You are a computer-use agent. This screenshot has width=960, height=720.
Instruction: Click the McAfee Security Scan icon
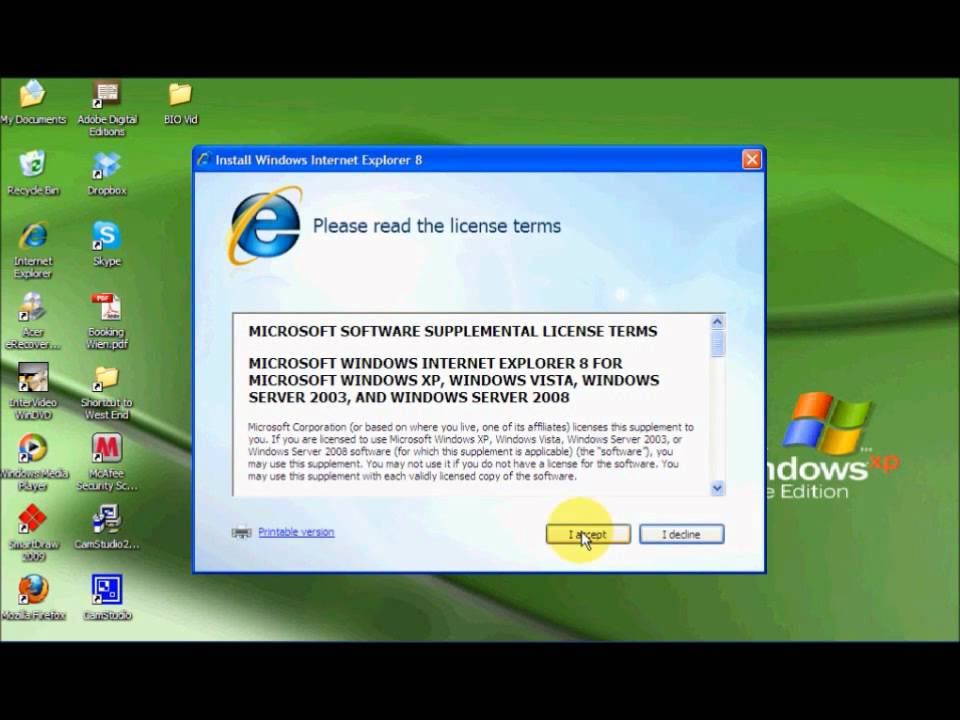click(107, 462)
